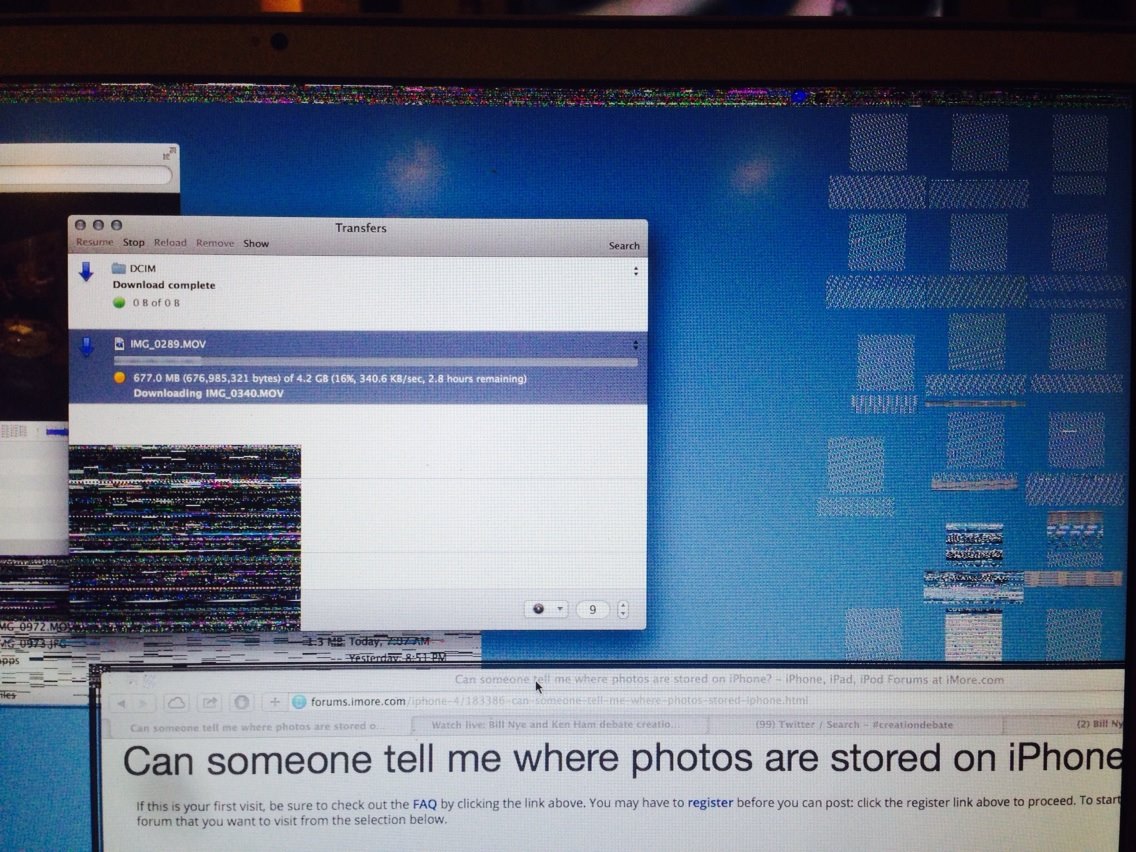Click Search in the Transfers toolbar
The width and height of the screenshot is (1136, 852).
click(x=624, y=246)
